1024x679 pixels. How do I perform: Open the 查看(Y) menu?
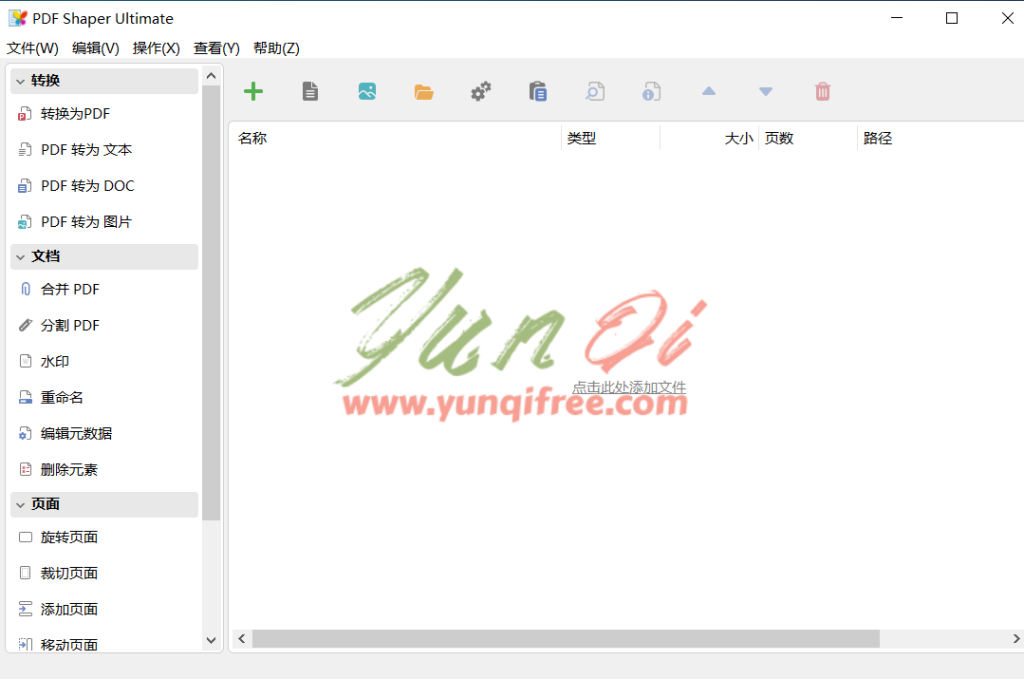point(217,48)
